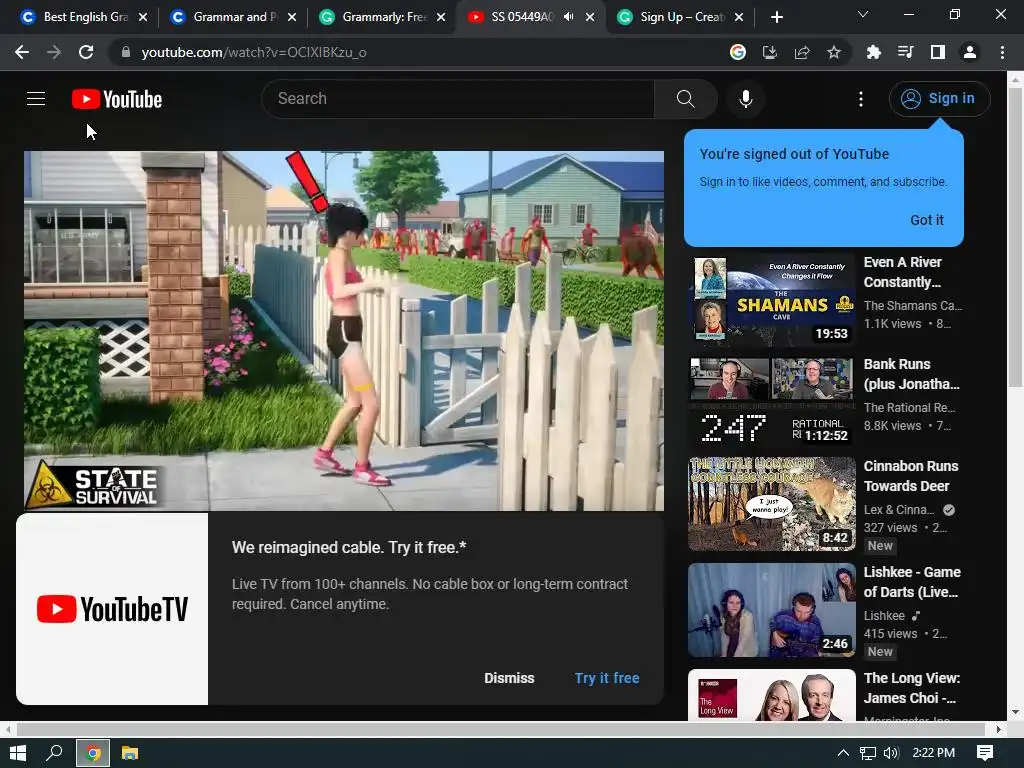
Task: Open the Chrome profile avatar
Action: (x=970, y=52)
